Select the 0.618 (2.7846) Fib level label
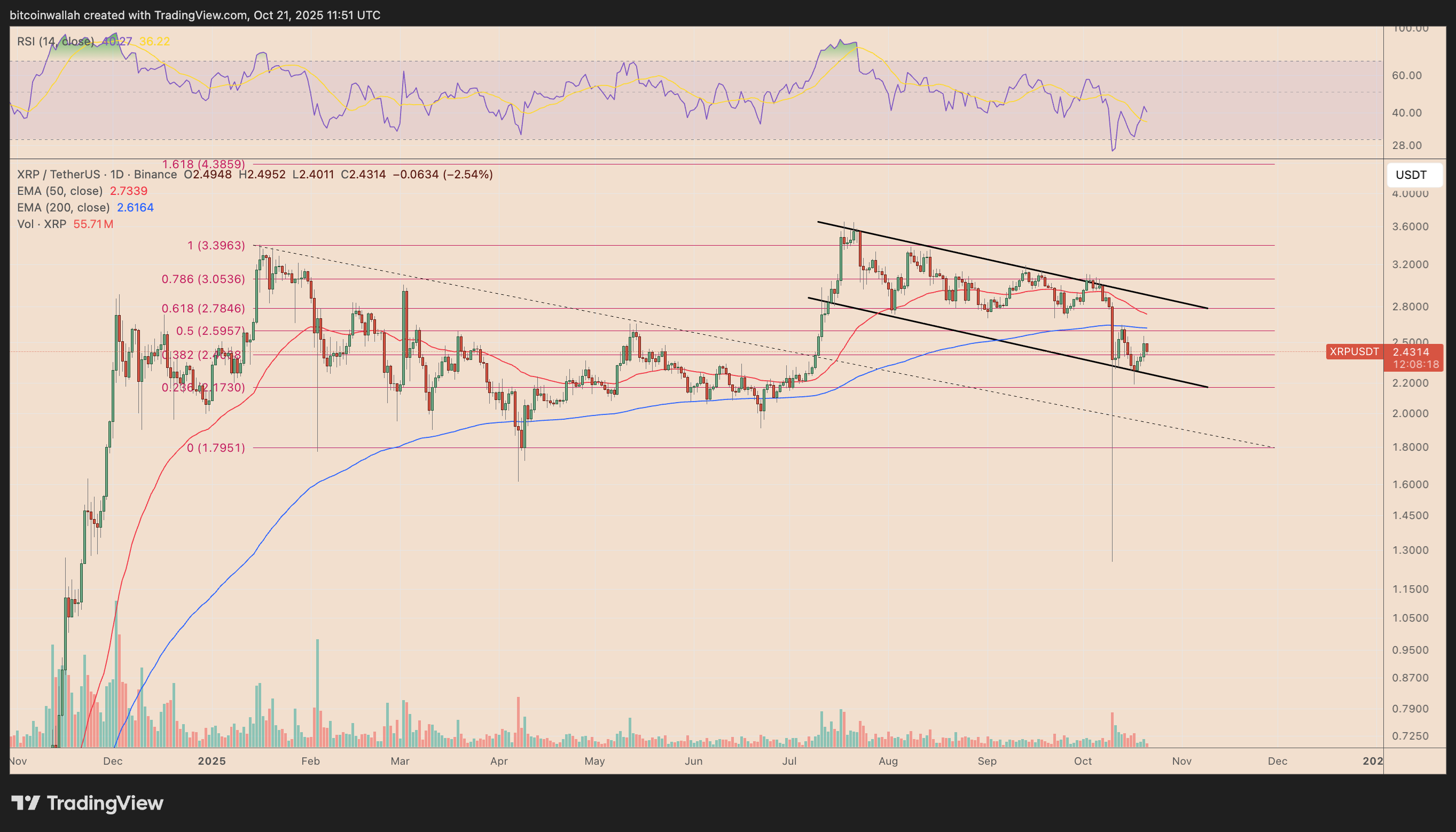 203,309
